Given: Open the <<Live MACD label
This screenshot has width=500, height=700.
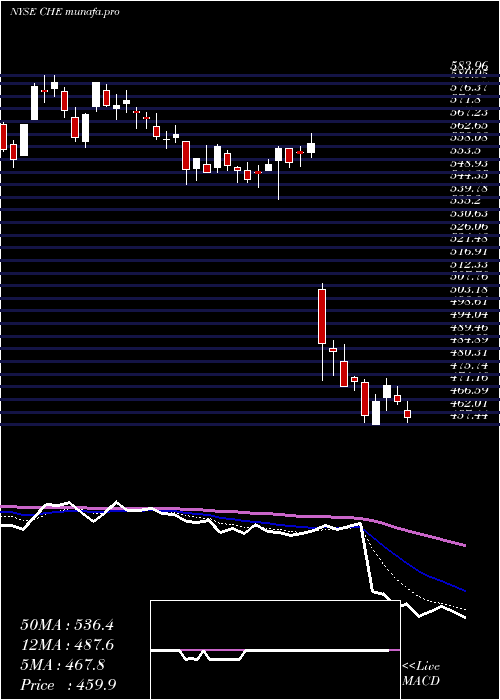Looking at the screenshot, I should (421, 674).
